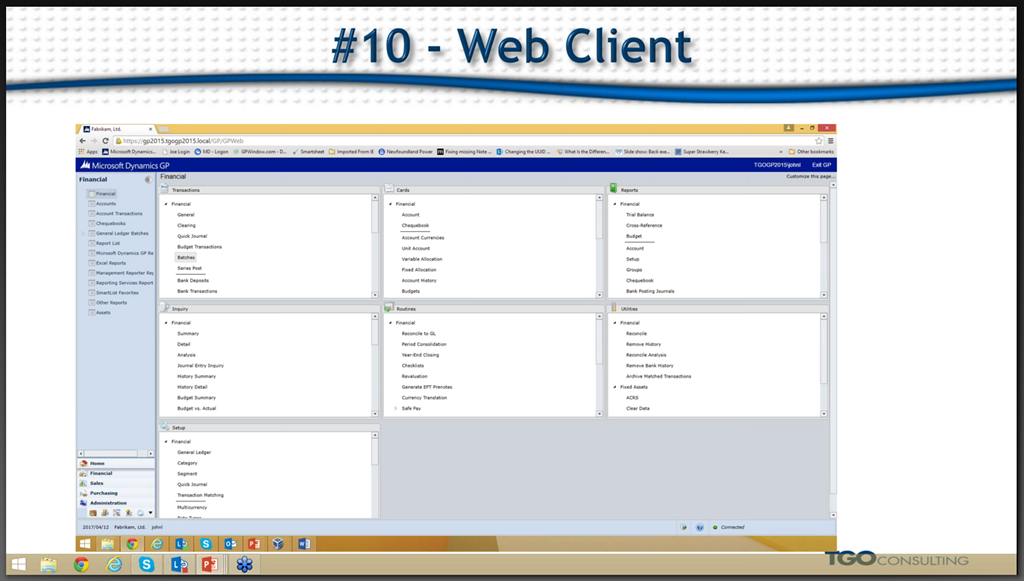Image resolution: width=1024 pixels, height=581 pixels.
Task: Expand the General Ledger Batches tree node
Action: point(84,233)
